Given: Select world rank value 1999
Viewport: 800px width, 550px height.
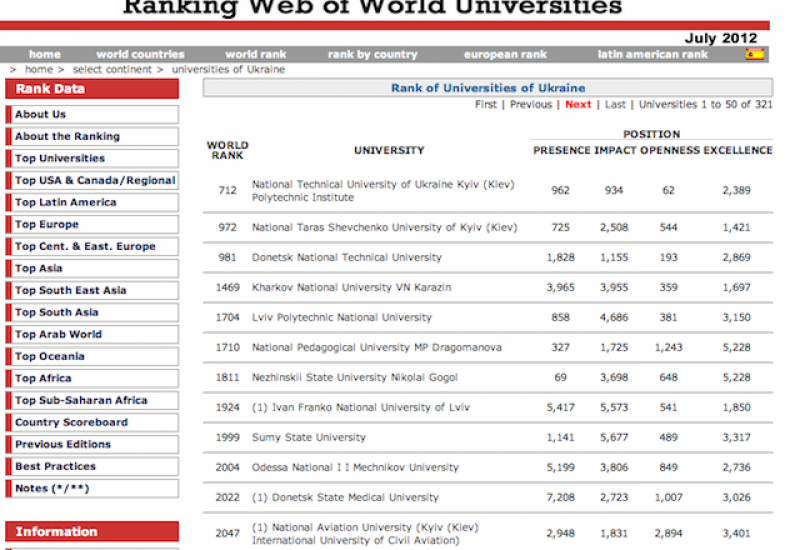Looking at the screenshot, I should click(228, 437).
